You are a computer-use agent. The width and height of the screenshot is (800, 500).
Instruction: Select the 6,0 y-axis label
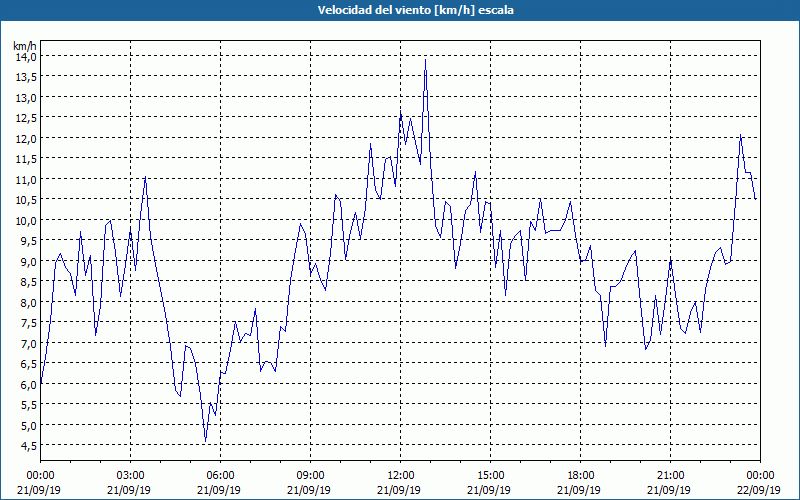28,385
